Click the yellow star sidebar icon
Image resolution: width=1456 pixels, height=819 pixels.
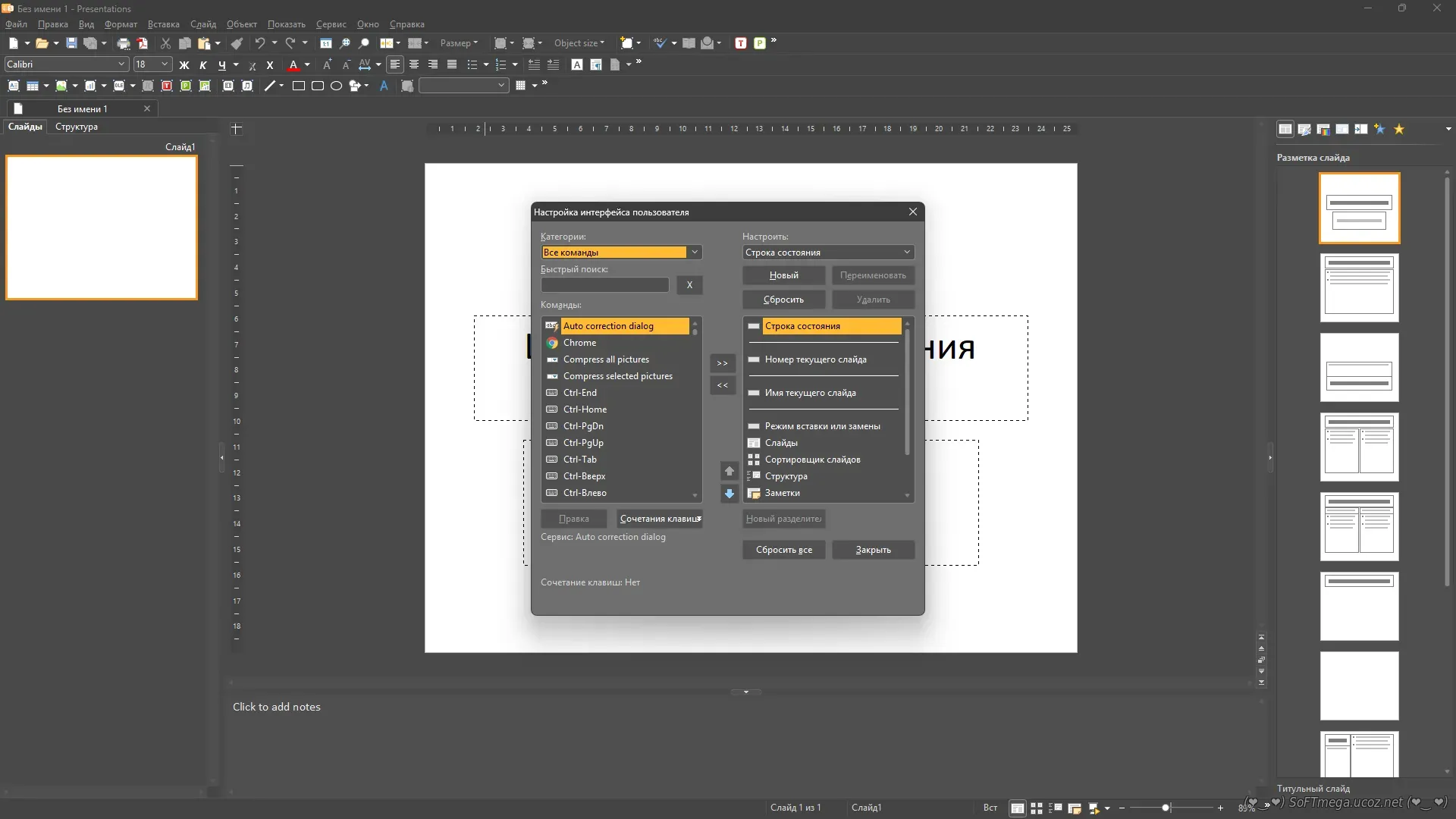[1399, 129]
